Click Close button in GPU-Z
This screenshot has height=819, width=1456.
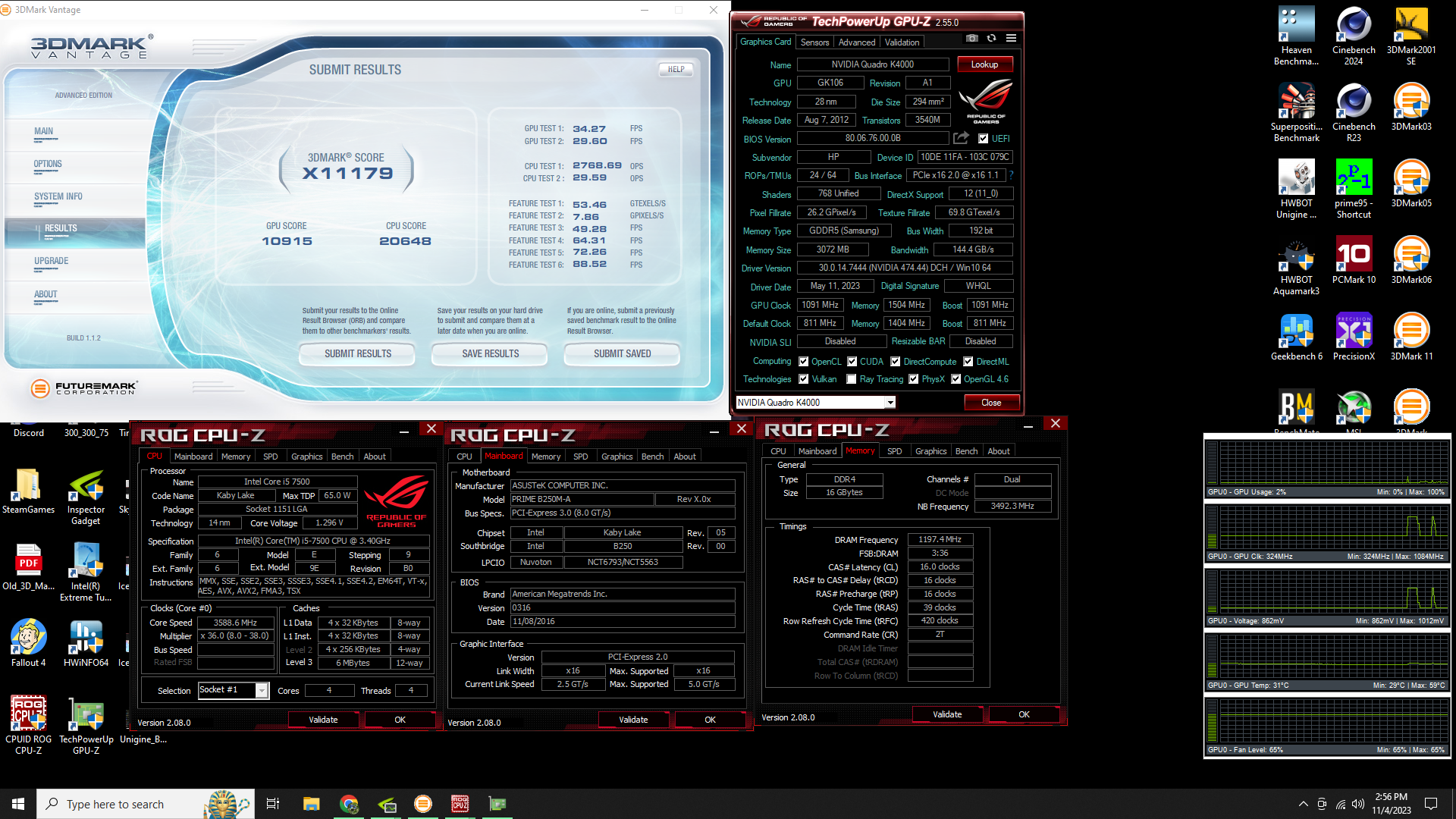click(991, 403)
